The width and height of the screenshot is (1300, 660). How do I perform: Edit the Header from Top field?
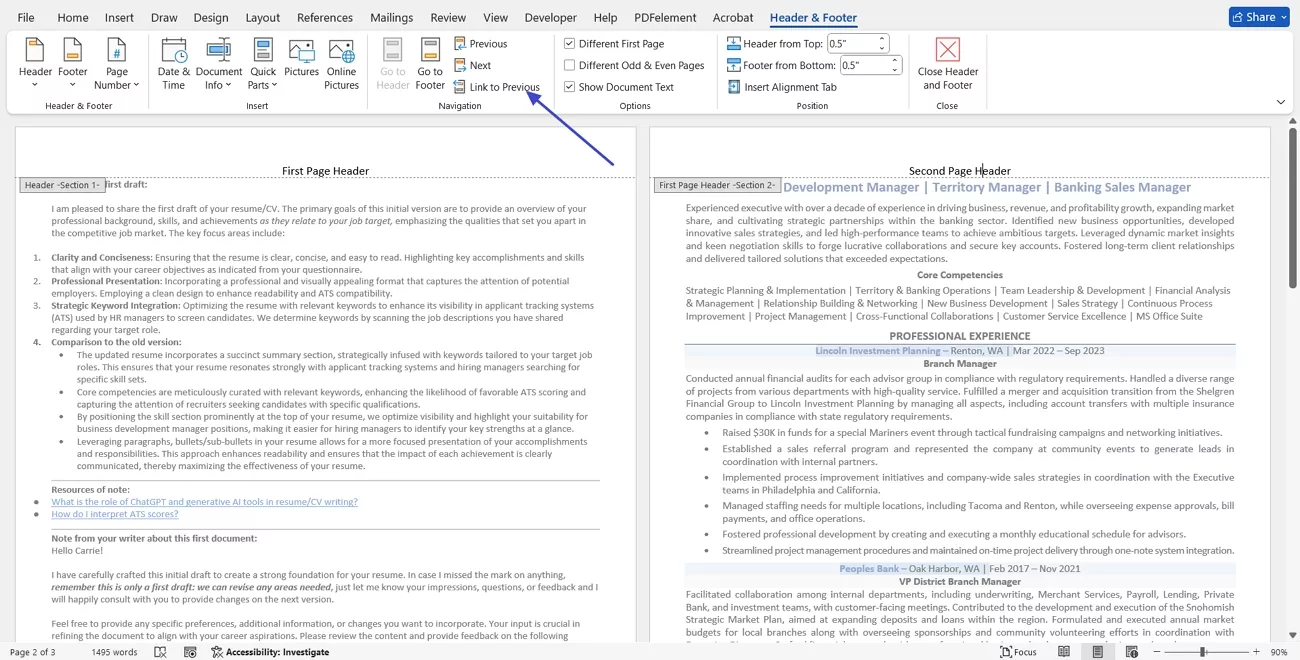click(x=852, y=44)
